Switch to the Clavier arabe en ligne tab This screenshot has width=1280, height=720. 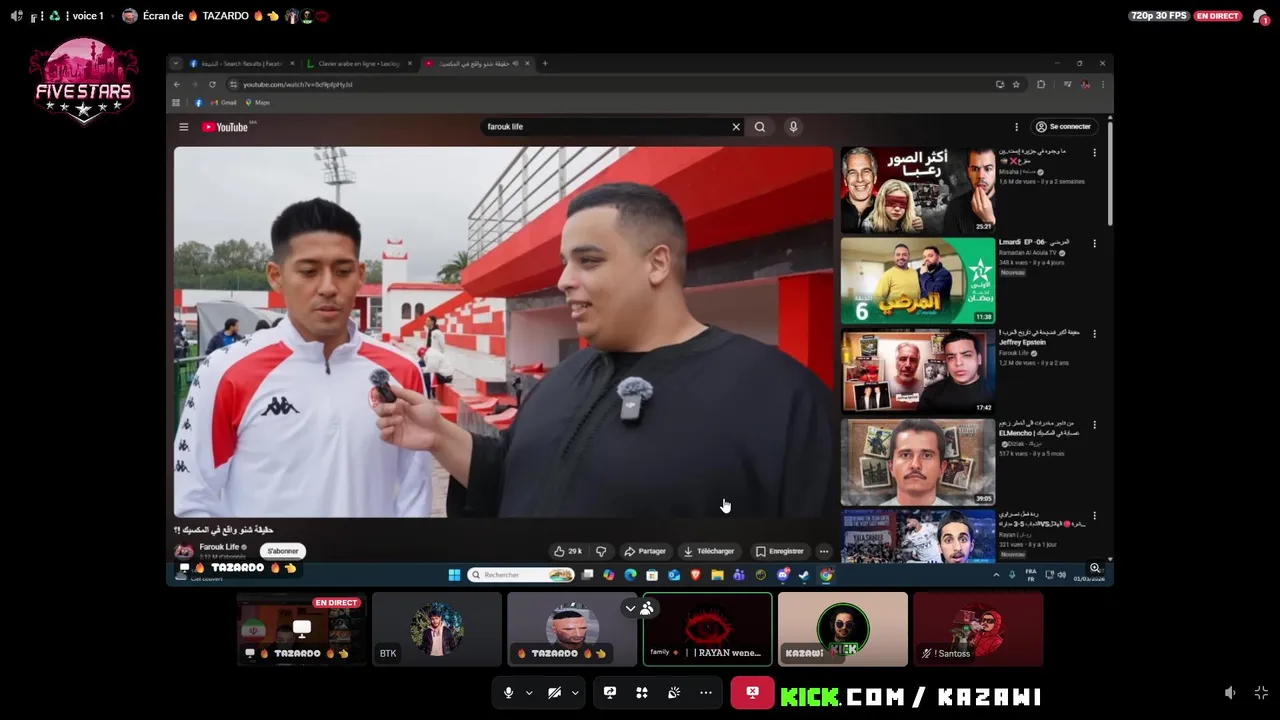point(358,63)
